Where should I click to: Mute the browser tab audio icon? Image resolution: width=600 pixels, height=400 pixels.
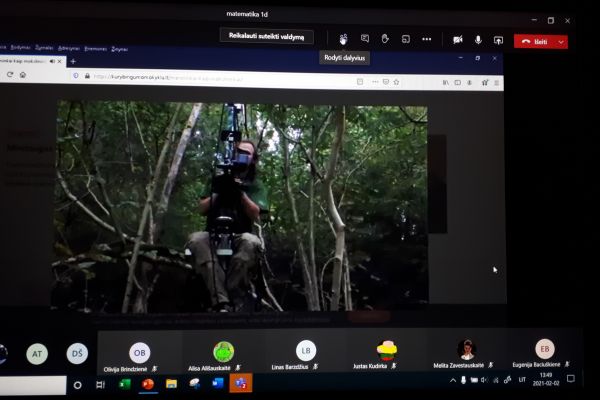tap(52, 61)
